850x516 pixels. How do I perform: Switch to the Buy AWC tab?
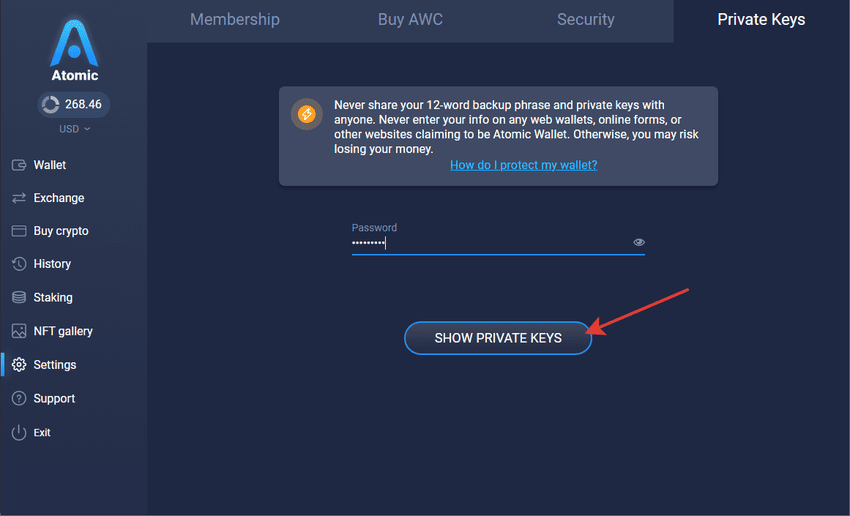(x=410, y=20)
